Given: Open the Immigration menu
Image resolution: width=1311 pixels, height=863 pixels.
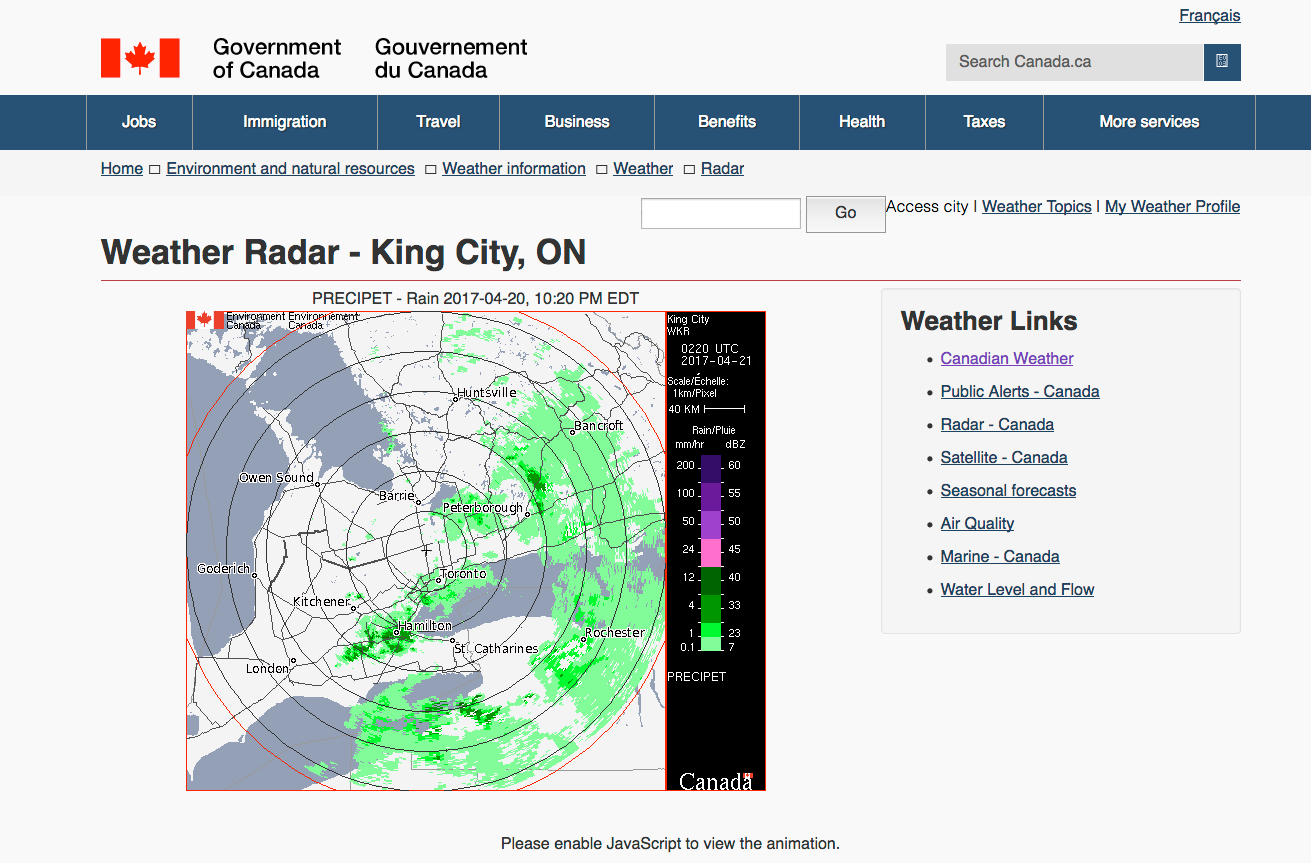Looking at the screenshot, I should pos(284,122).
